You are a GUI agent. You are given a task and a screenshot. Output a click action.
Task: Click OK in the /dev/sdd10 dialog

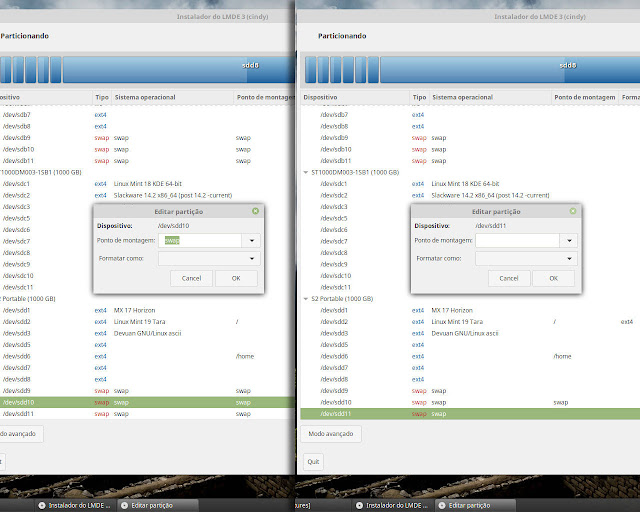(236, 278)
